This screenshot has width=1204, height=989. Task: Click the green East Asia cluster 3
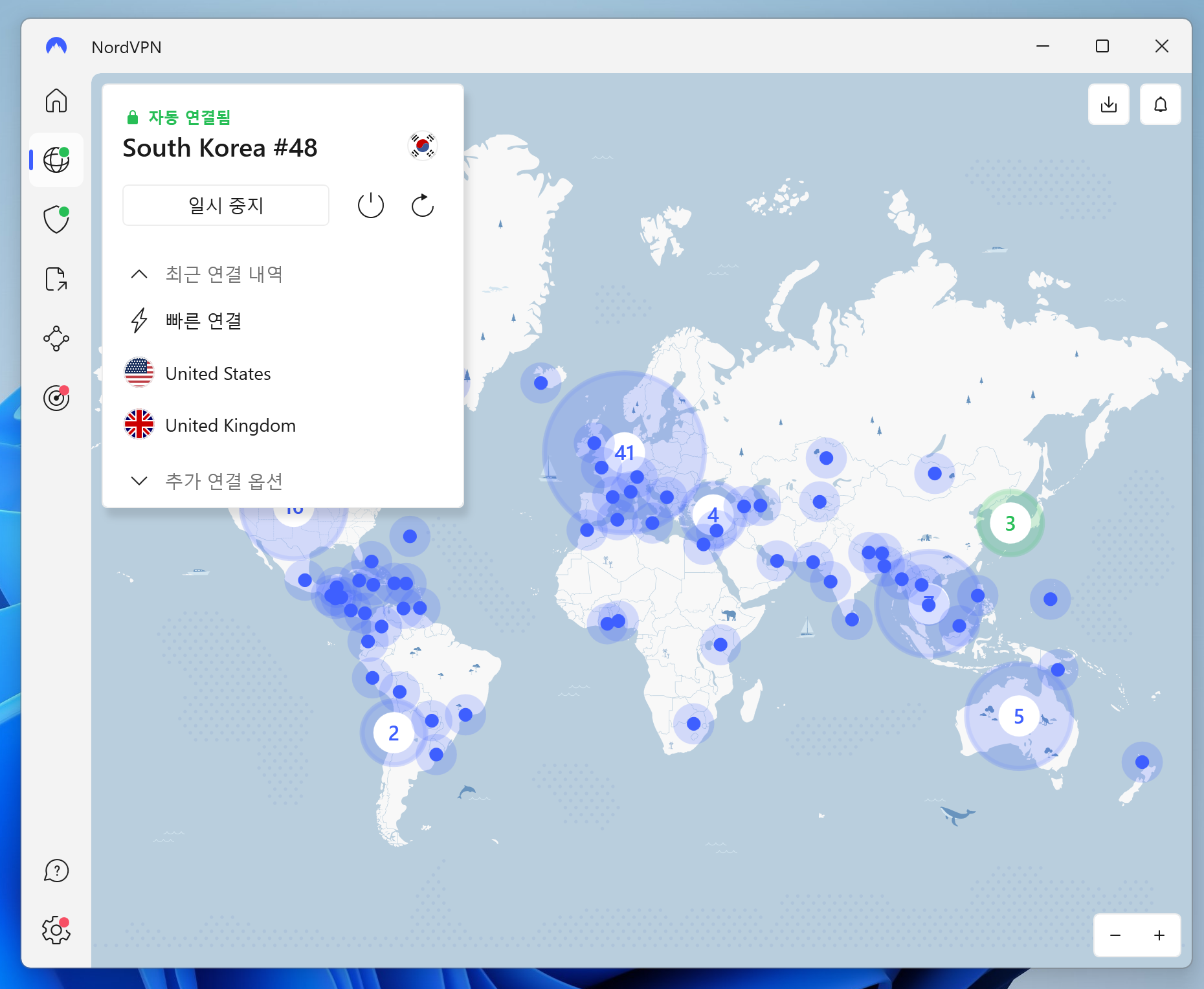1010,523
